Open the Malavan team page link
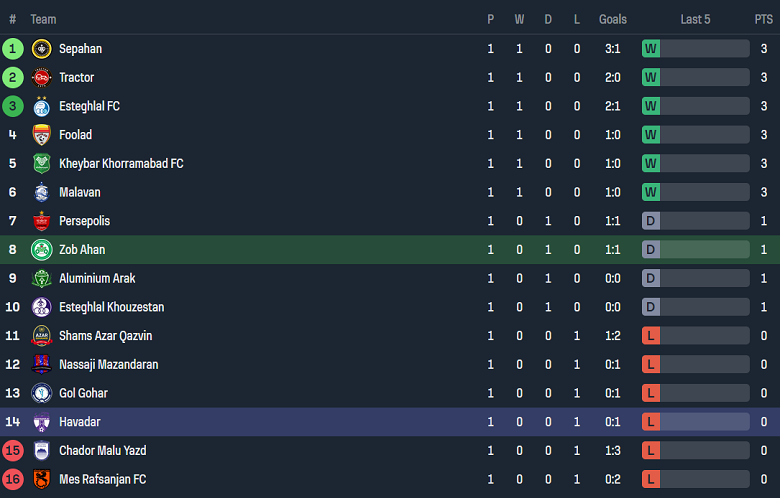 tap(80, 192)
